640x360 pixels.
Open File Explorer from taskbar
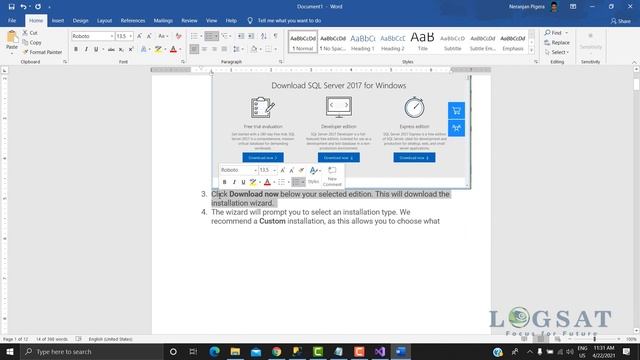click(x=235, y=351)
